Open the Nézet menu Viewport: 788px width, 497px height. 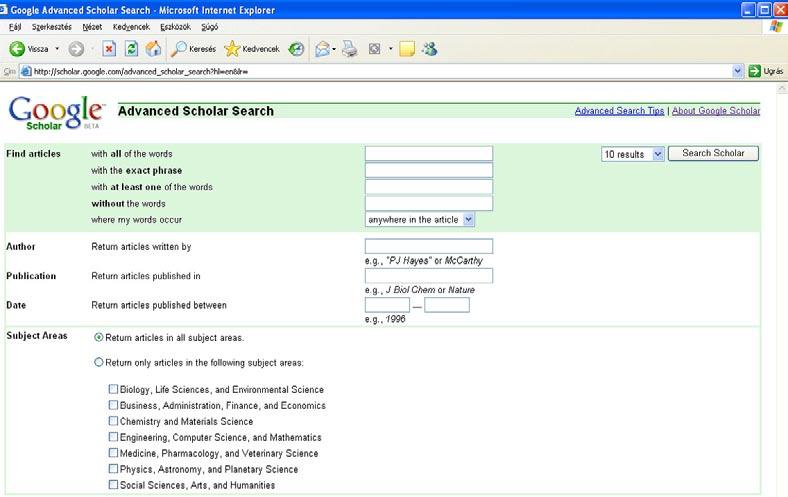(x=92, y=27)
